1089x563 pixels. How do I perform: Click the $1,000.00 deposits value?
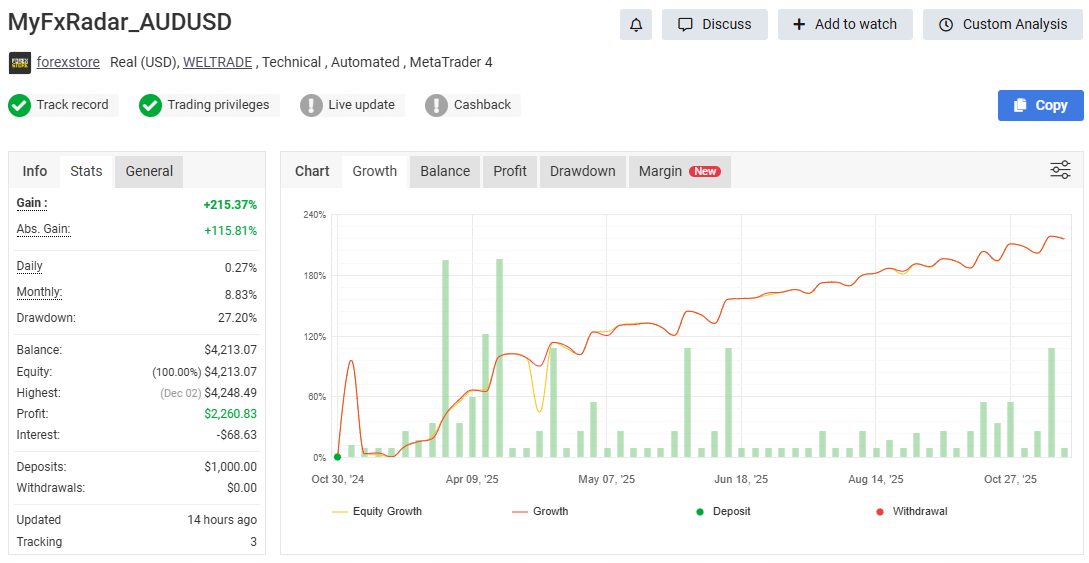(231, 467)
